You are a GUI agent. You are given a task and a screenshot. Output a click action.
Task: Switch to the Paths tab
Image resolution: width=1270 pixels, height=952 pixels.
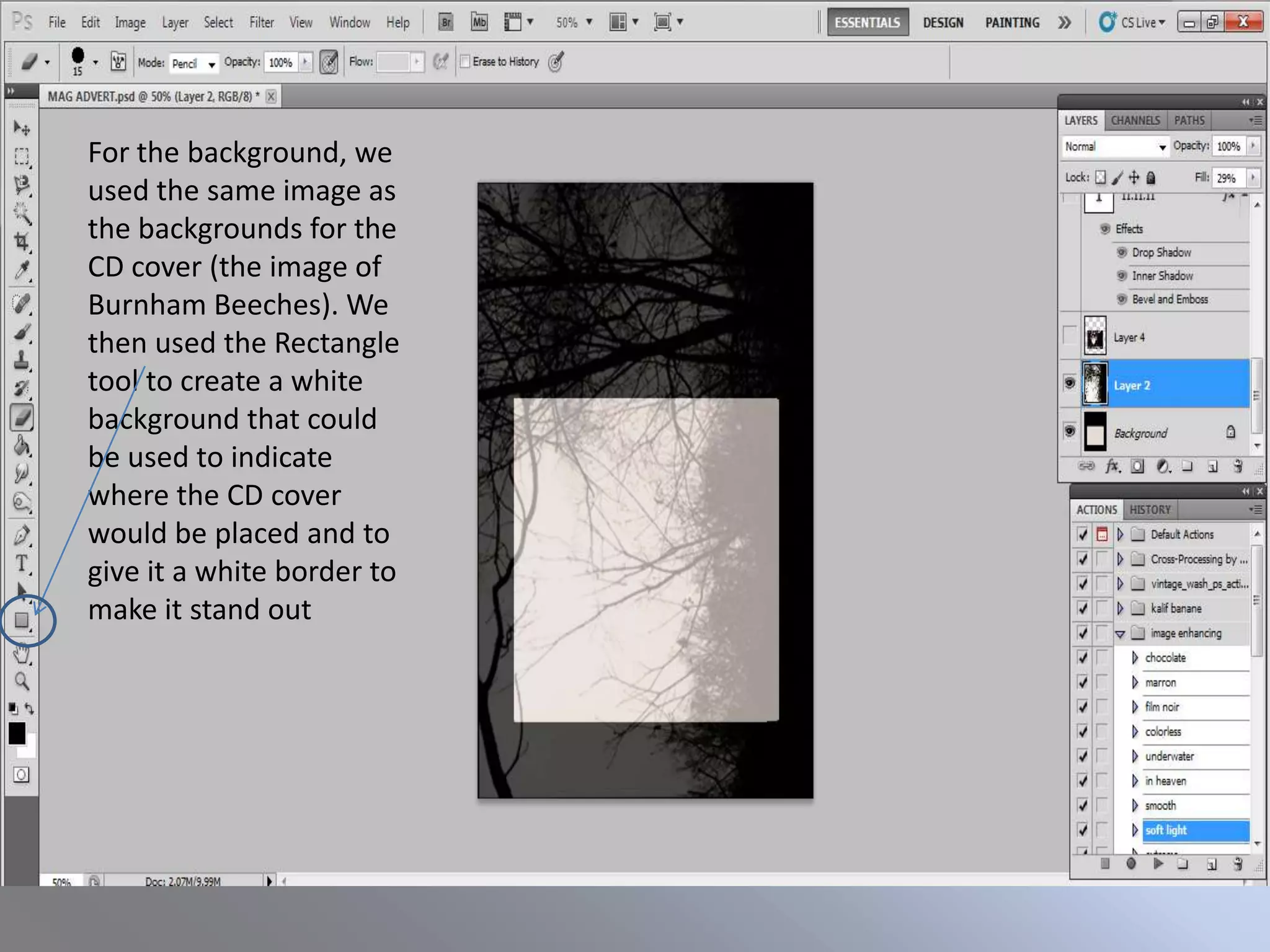pyautogui.click(x=1189, y=120)
